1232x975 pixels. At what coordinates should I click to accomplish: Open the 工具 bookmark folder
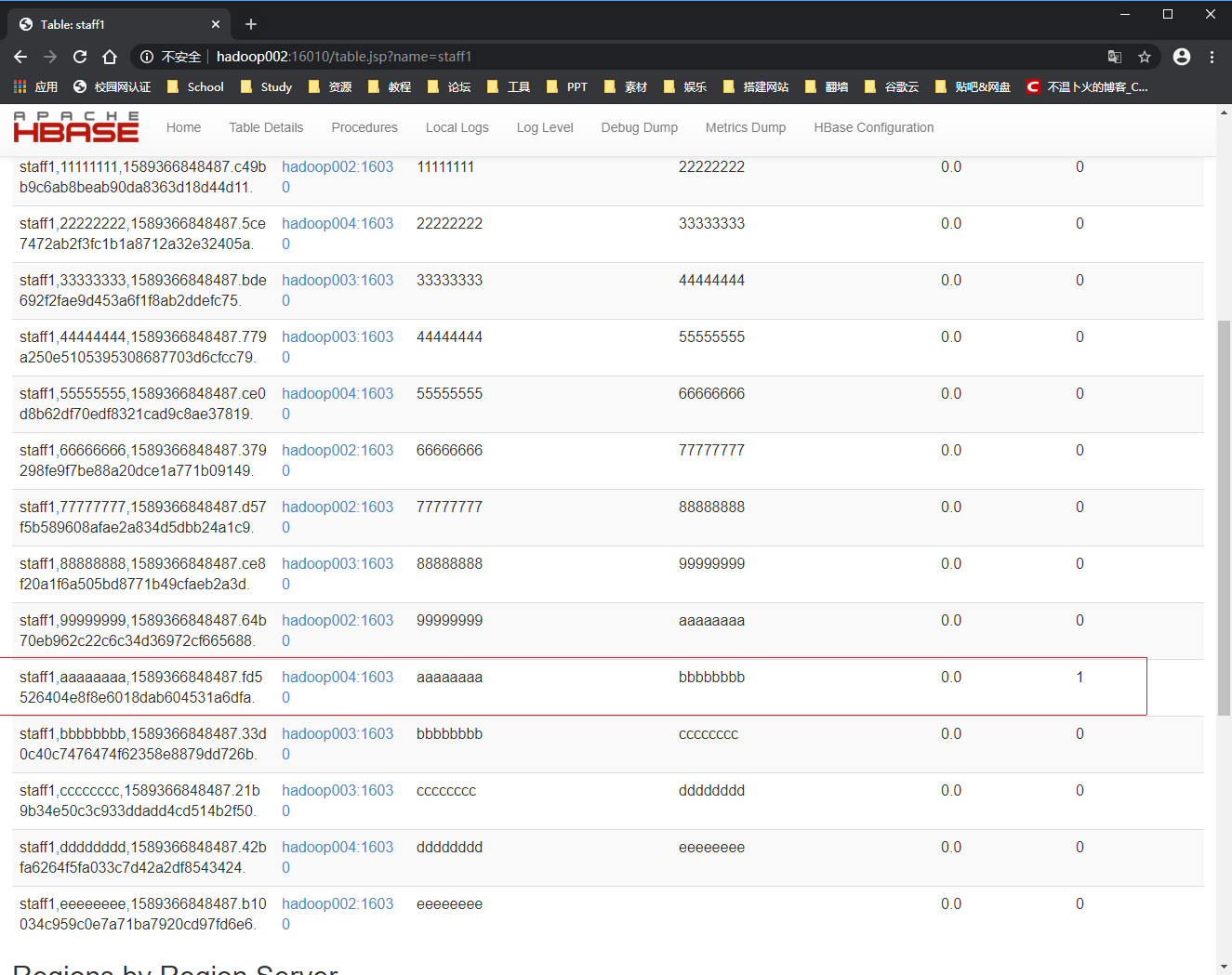click(509, 86)
